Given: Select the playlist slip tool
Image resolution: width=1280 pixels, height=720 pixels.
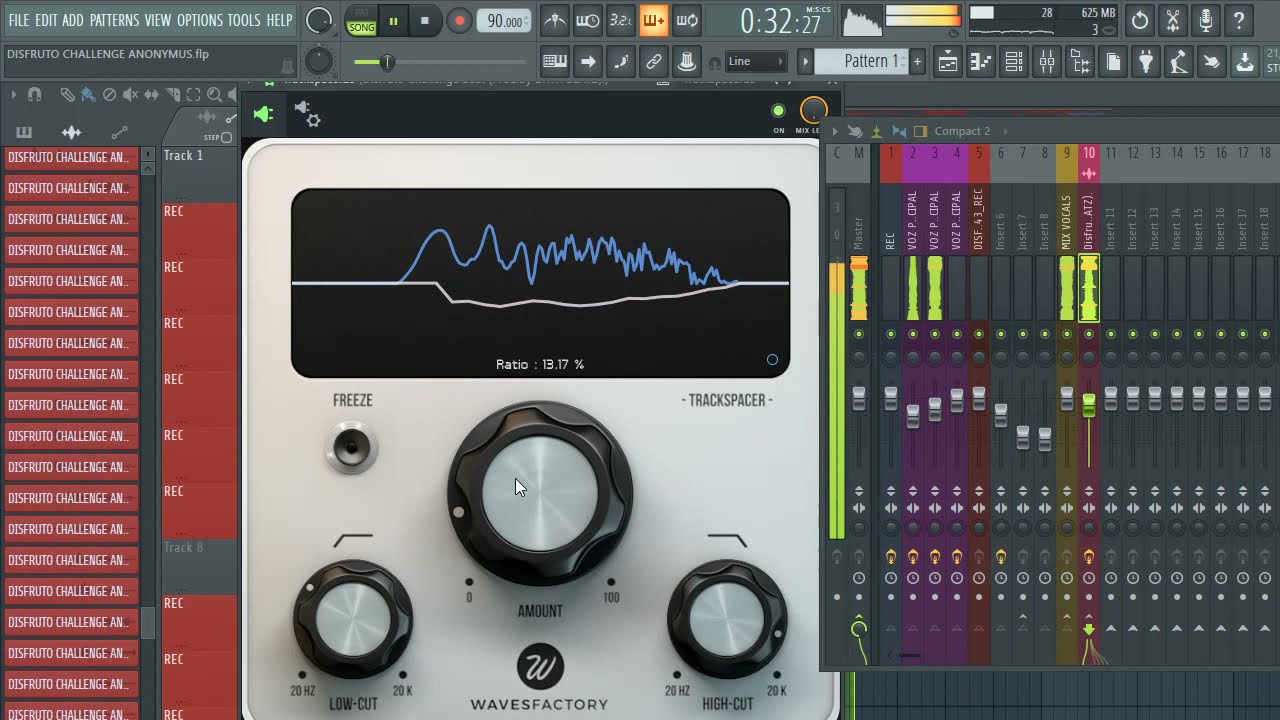Looking at the screenshot, I should pyautogui.click(x=152, y=95).
